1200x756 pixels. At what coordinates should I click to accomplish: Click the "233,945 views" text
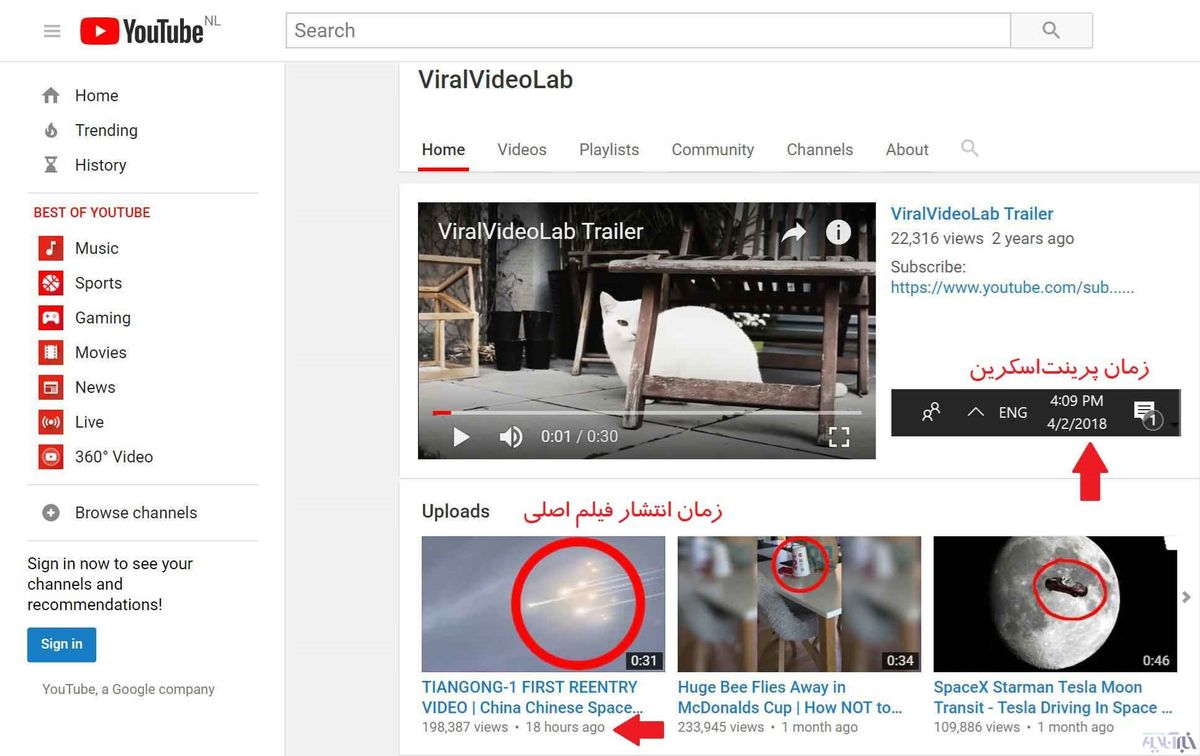(721, 727)
